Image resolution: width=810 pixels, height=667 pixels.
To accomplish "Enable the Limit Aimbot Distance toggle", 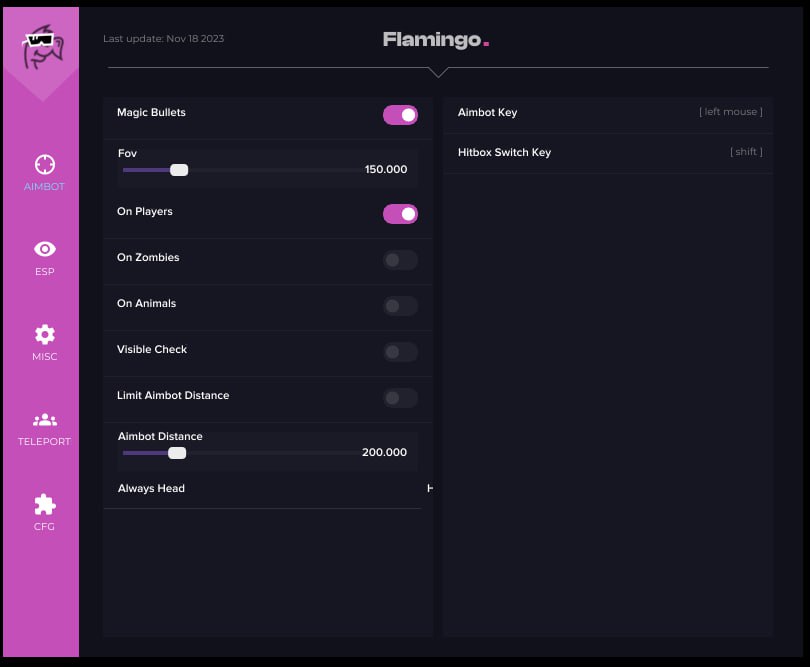I will (400, 398).
